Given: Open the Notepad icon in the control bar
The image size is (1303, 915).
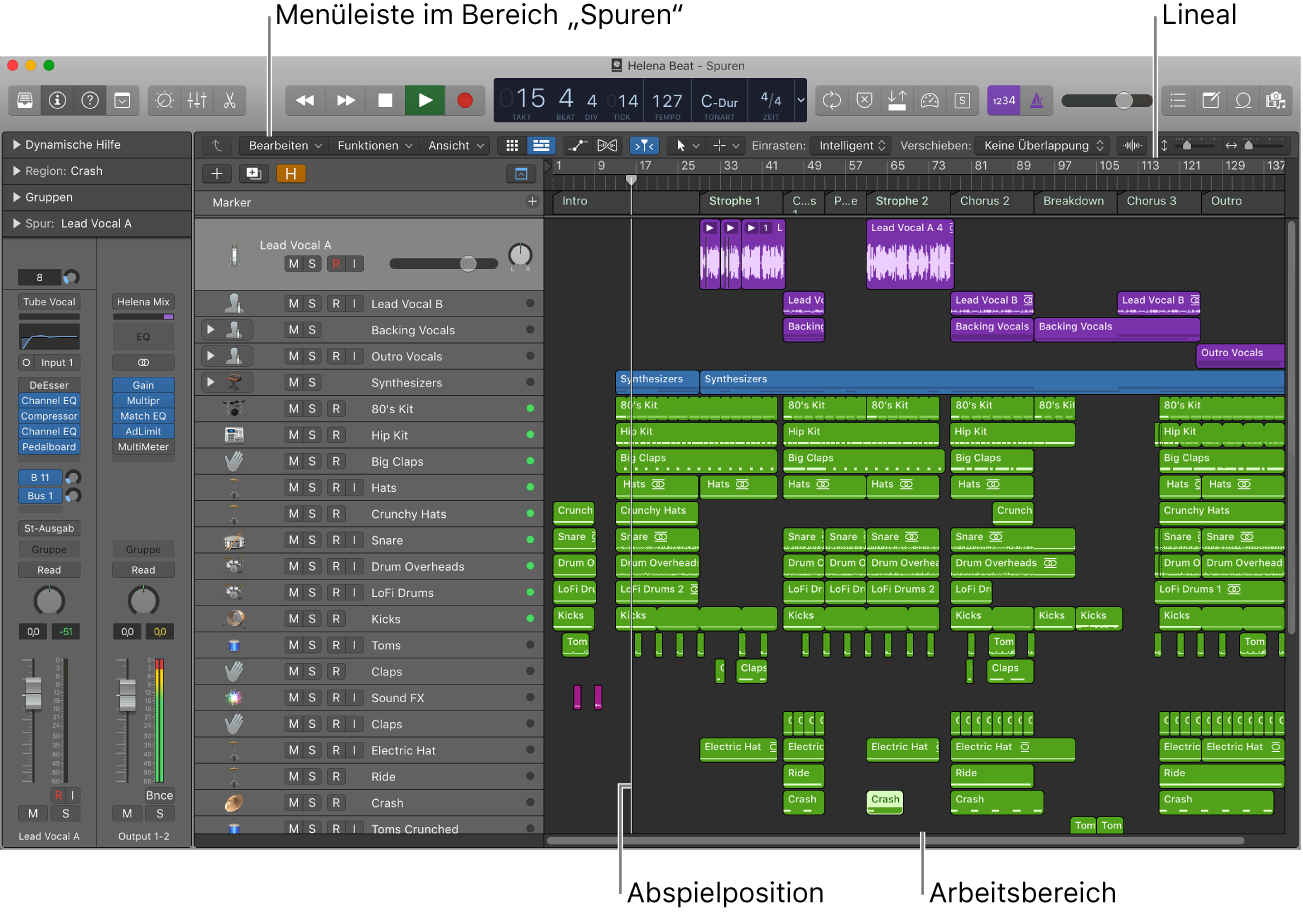Looking at the screenshot, I should (1211, 100).
